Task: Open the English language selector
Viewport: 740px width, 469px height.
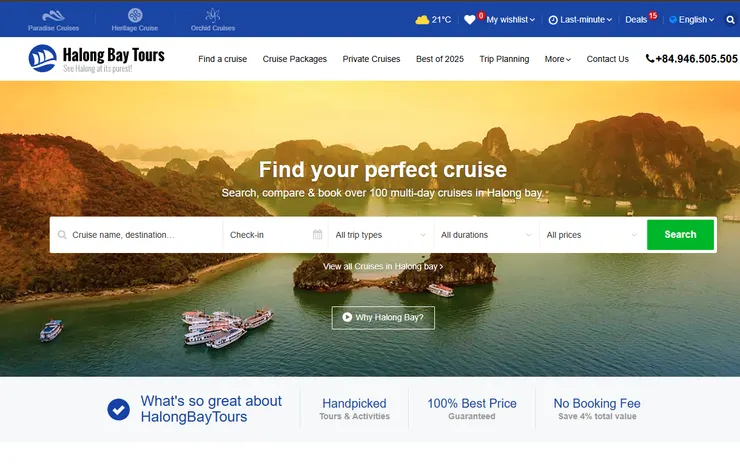Action: click(x=691, y=20)
